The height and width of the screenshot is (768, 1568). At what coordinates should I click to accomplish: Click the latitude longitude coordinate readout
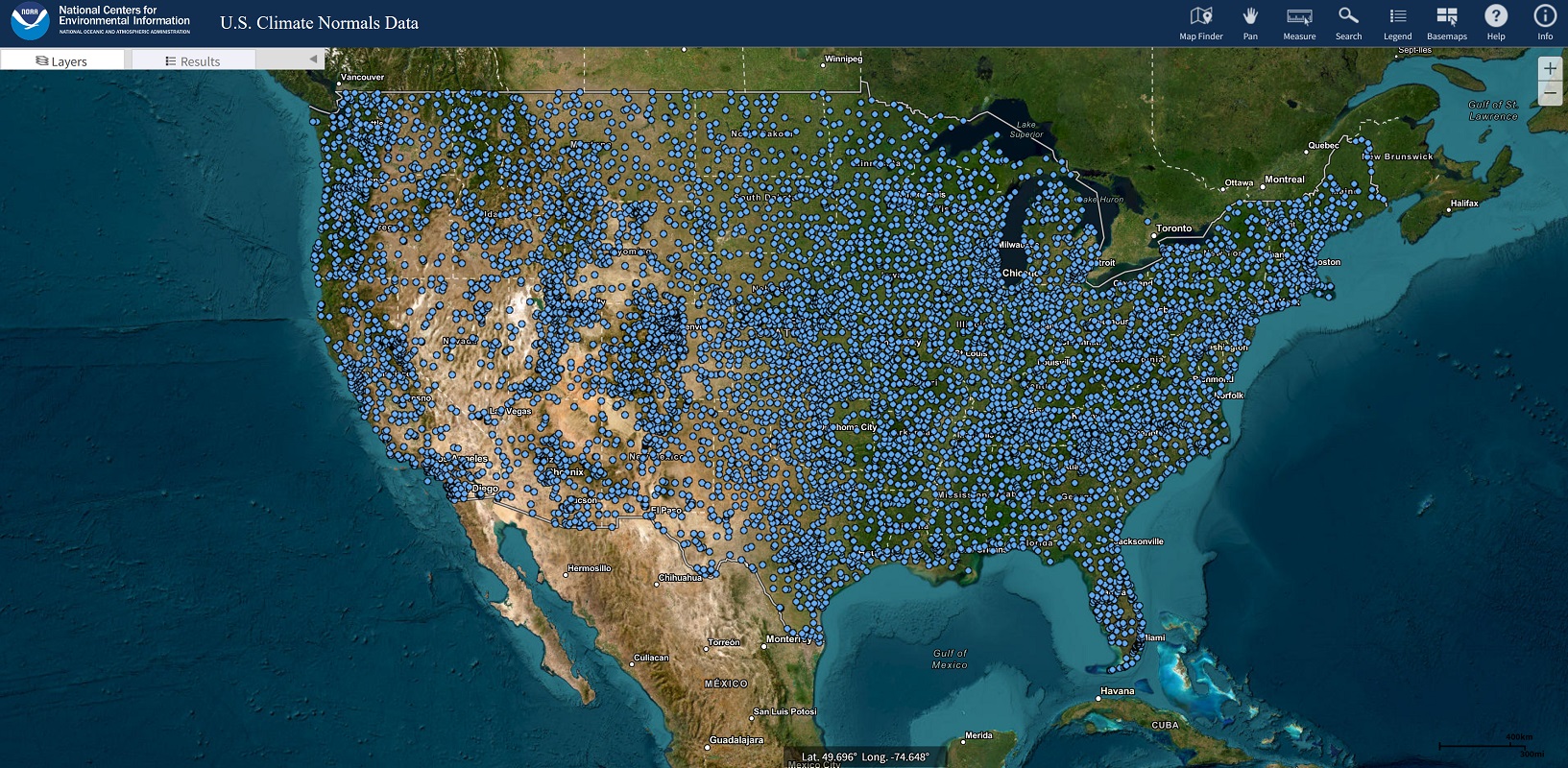tap(865, 756)
